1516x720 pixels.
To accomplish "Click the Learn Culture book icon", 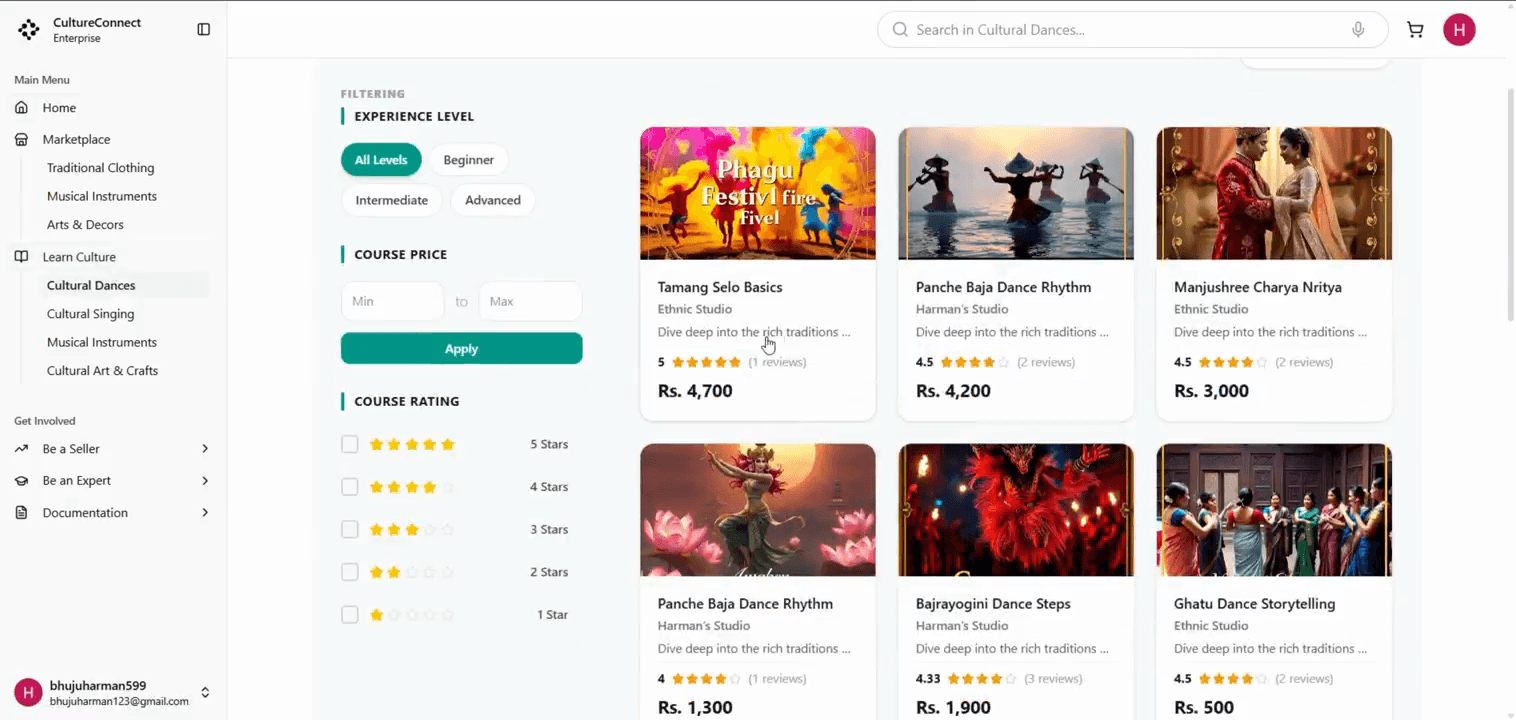I will pyautogui.click(x=21, y=257).
